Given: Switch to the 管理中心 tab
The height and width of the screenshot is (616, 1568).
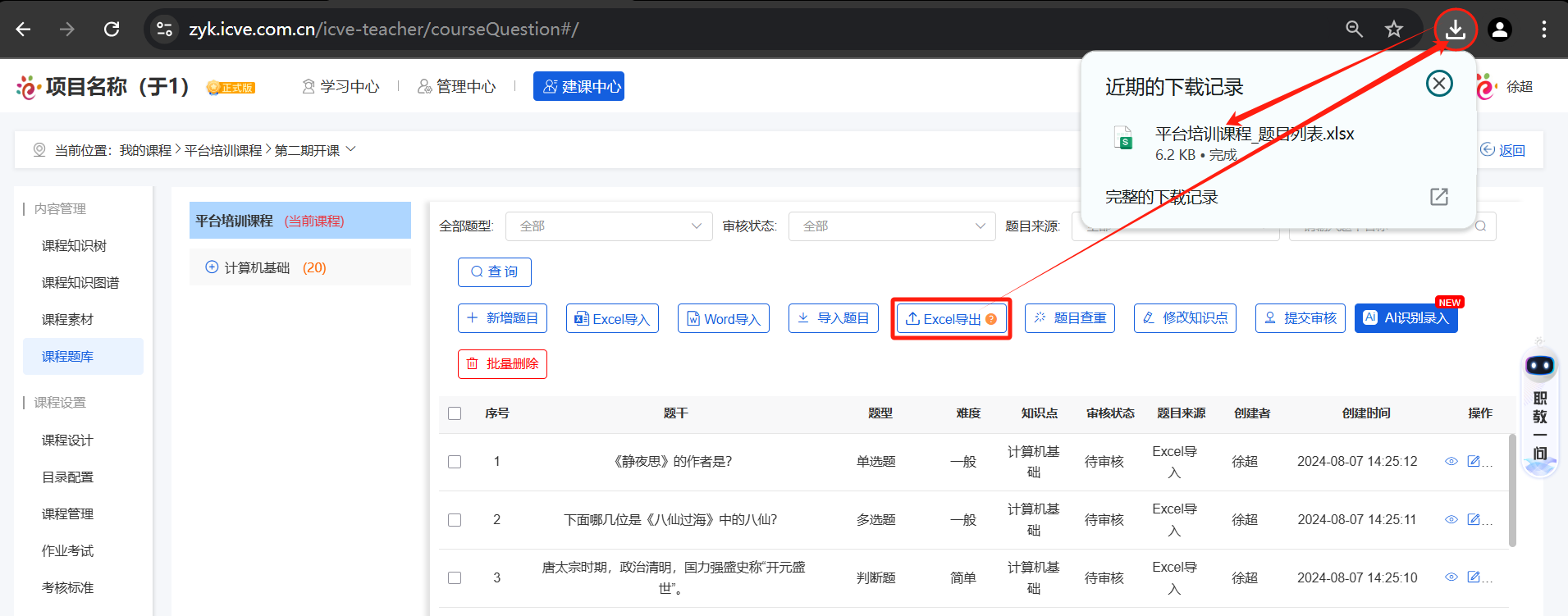Looking at the screenshot, I should (457, 86).
